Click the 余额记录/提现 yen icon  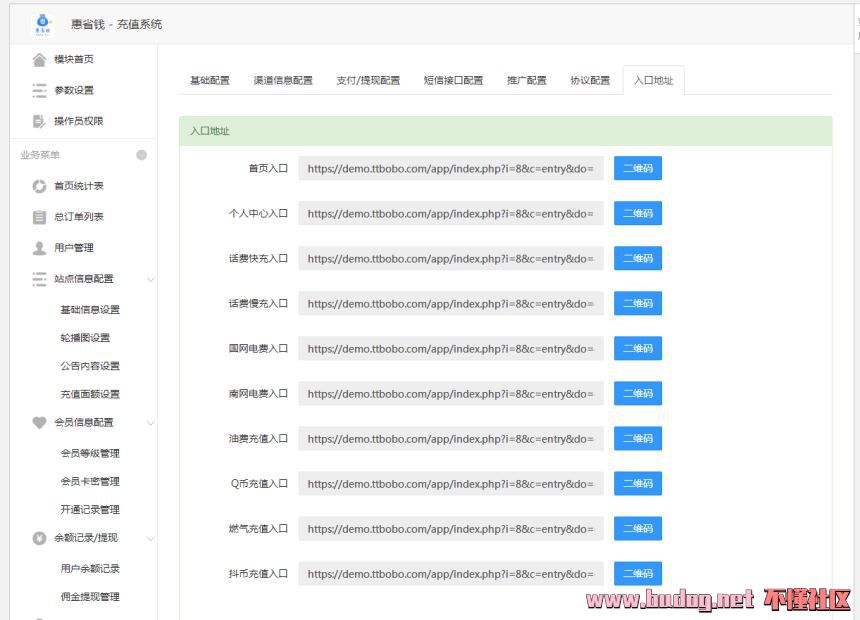click(x=39, y=538)
